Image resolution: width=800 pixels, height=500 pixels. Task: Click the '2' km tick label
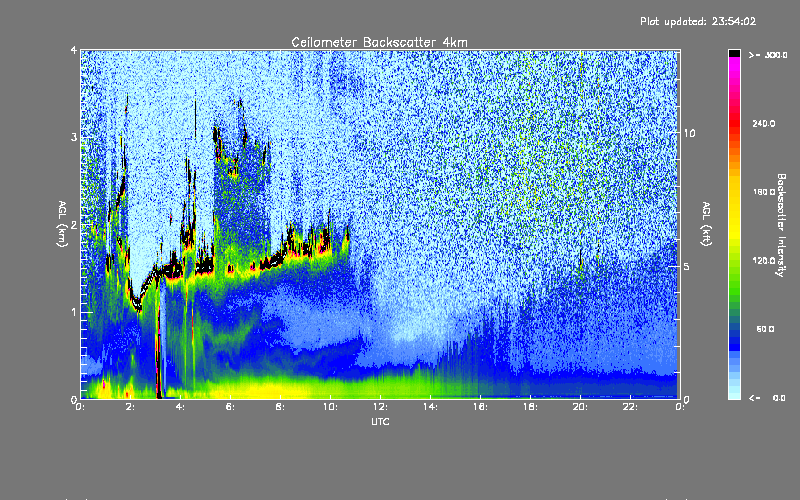[x=74, y=225]
